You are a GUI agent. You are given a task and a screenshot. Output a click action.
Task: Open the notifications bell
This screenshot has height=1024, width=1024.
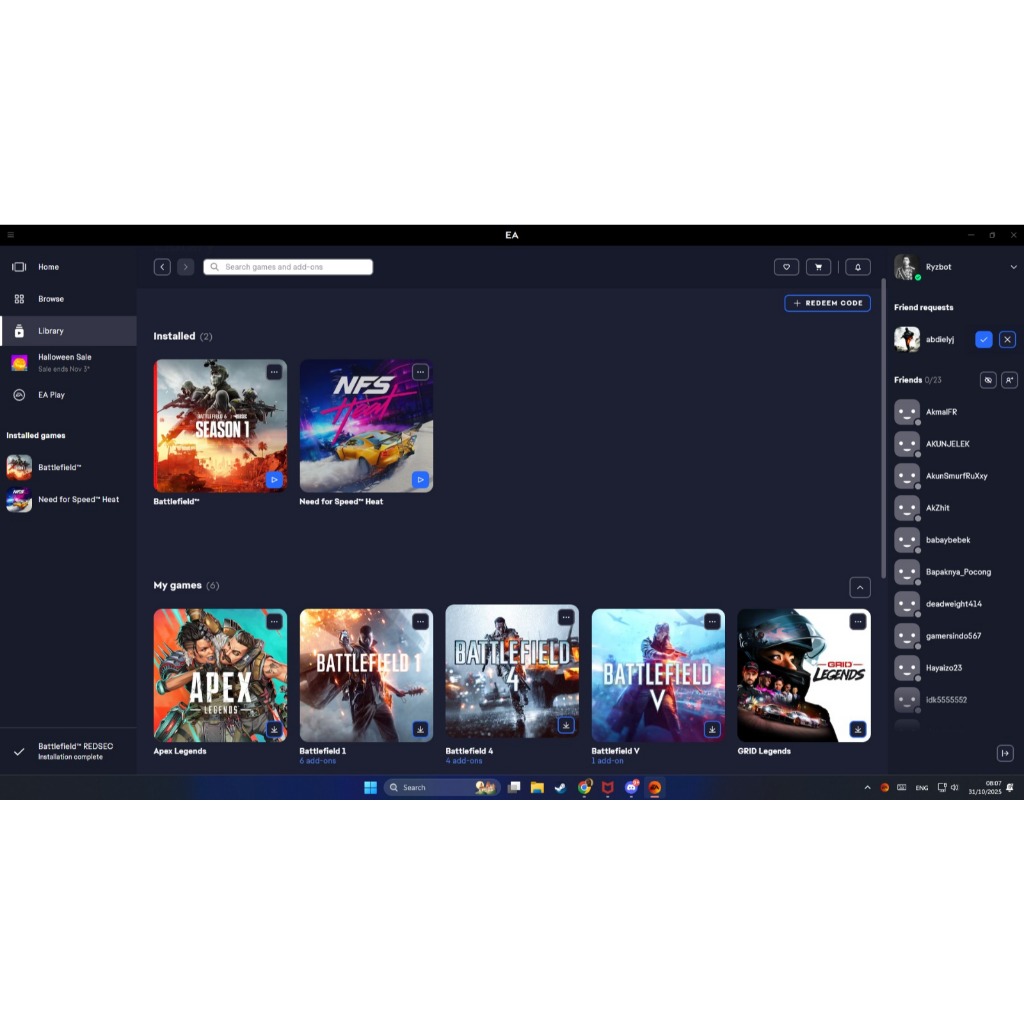click(x=857, y=267)
